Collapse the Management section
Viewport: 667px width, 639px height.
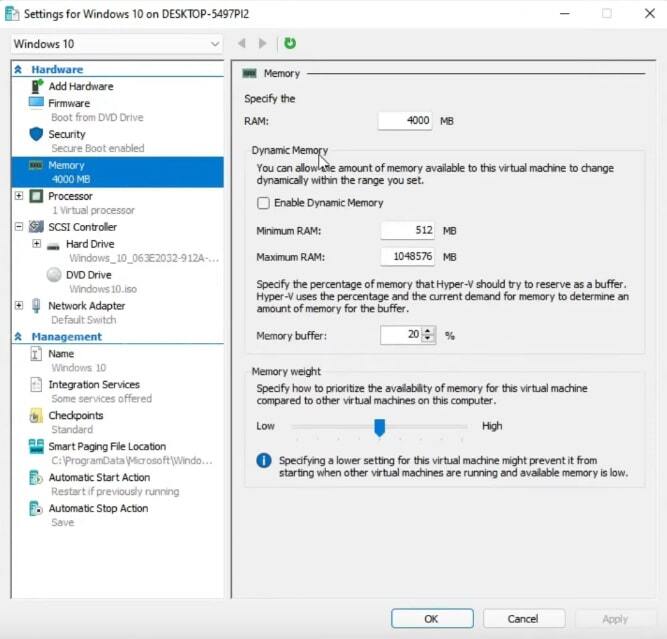coord(18,337)
